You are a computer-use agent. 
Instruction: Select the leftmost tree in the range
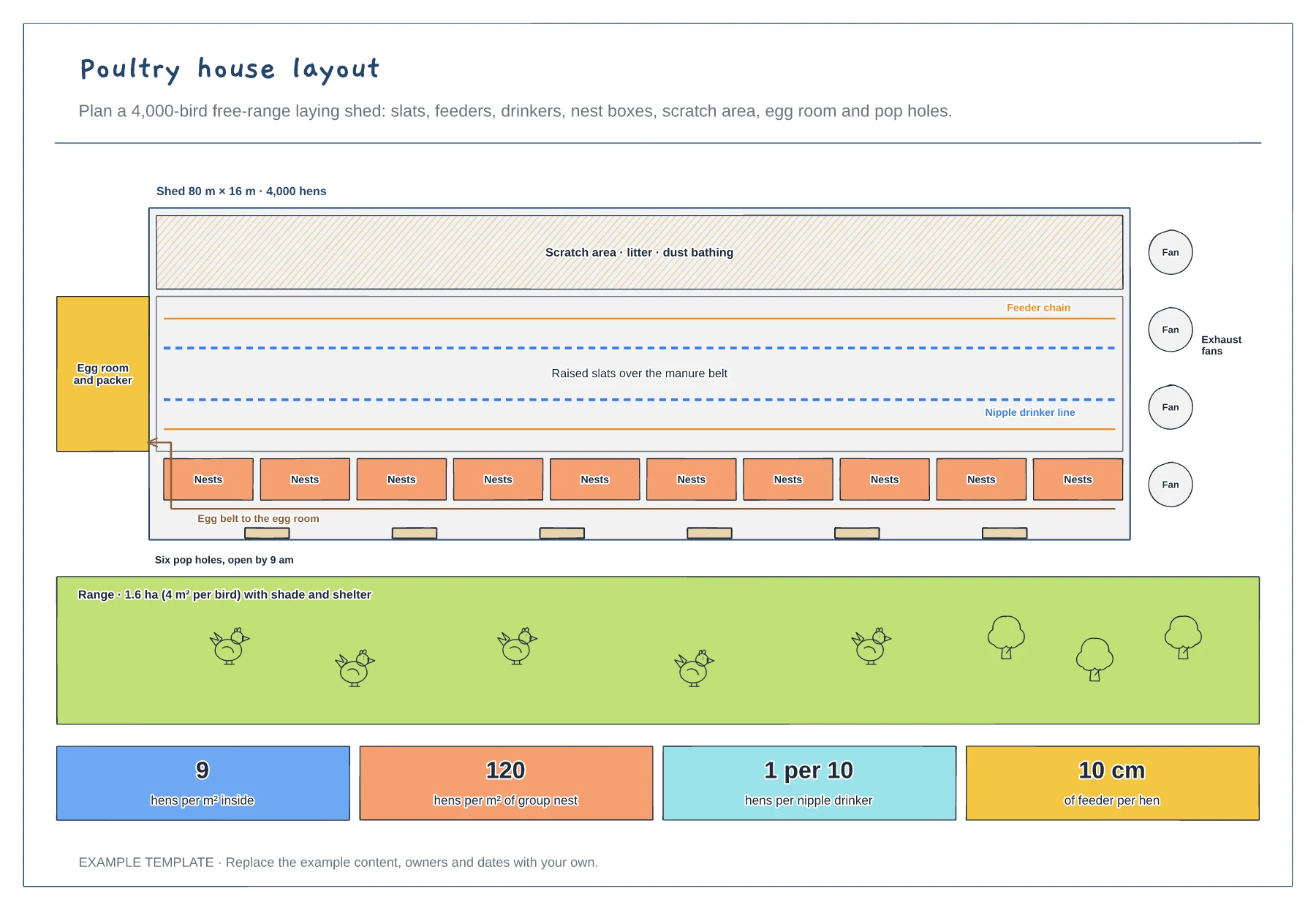(1006, 637)
